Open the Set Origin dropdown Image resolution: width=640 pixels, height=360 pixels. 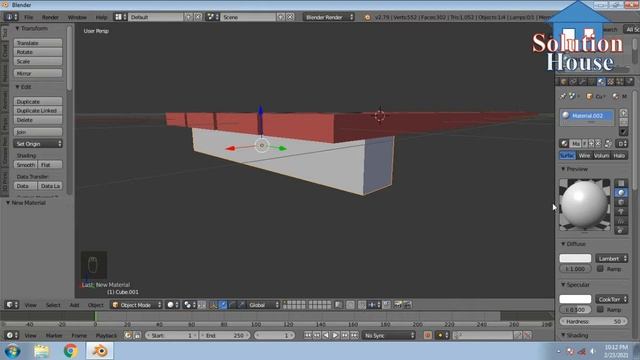[38, 144]
